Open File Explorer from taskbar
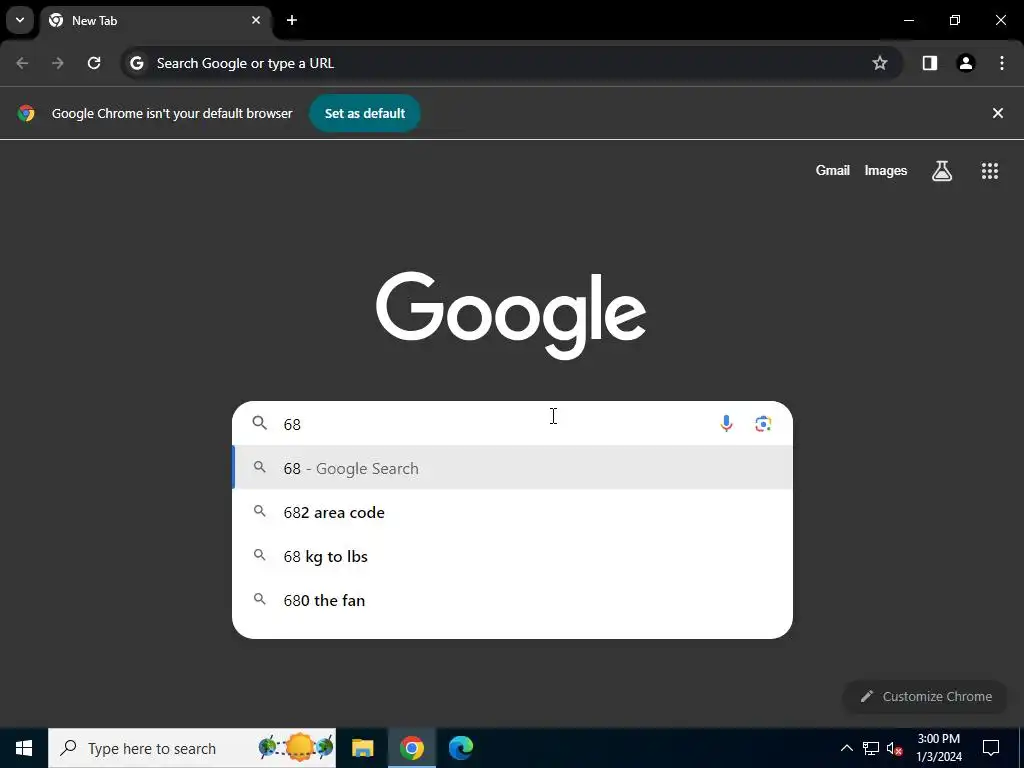The image size is (1024, 768). [x=362, y=748]
